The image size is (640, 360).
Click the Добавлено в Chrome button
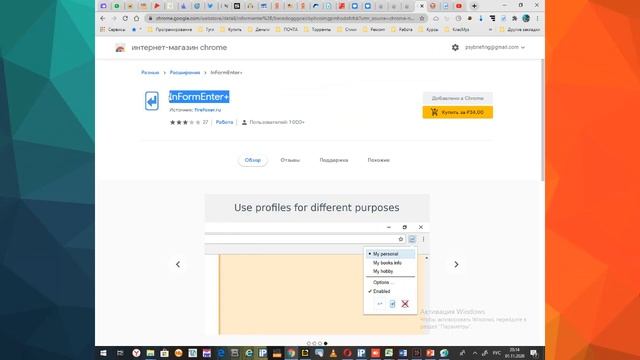click(458, 98)
